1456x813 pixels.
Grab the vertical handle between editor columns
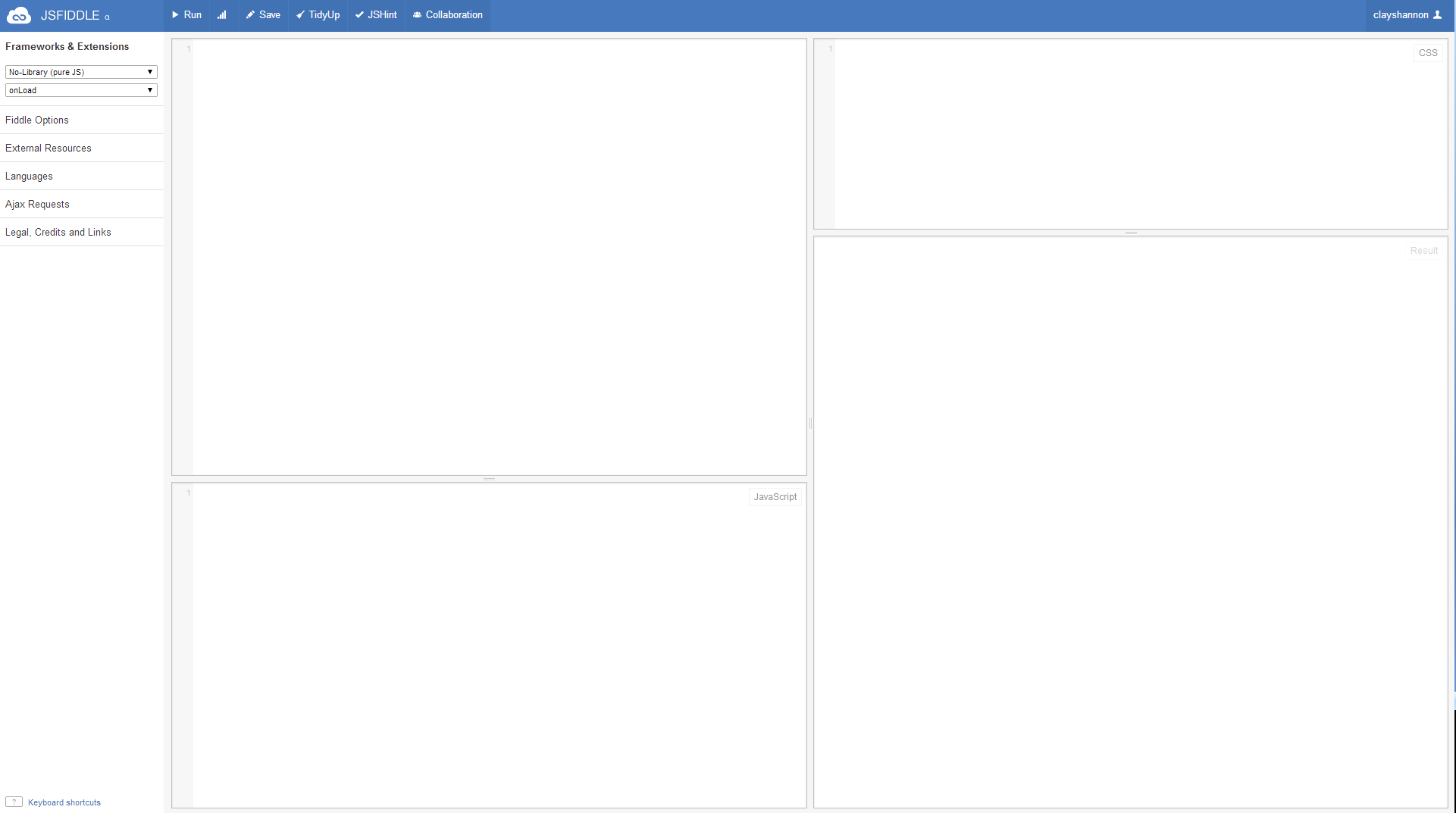[x=810, y=423]
